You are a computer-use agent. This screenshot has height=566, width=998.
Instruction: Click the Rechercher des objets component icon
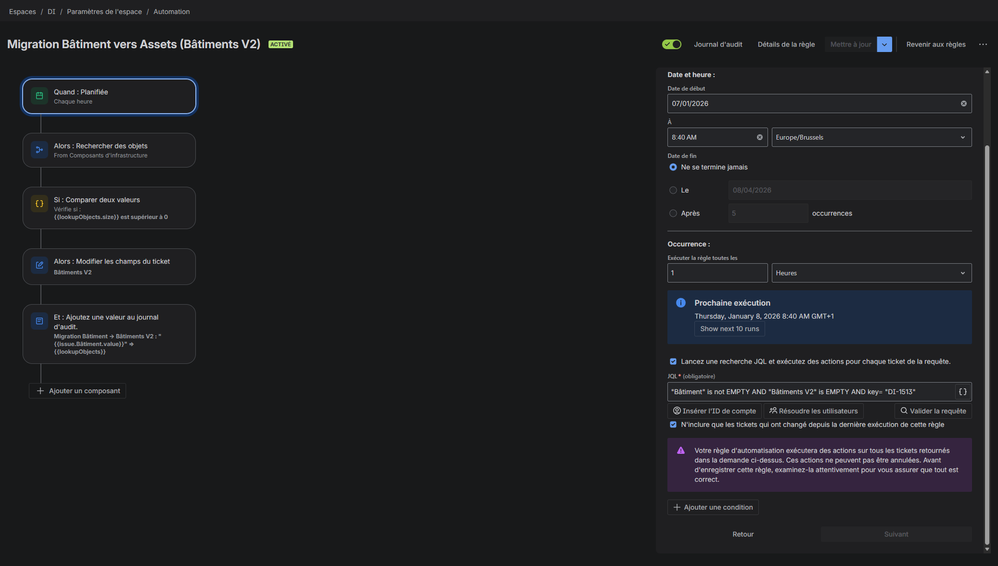click(39, 150)
